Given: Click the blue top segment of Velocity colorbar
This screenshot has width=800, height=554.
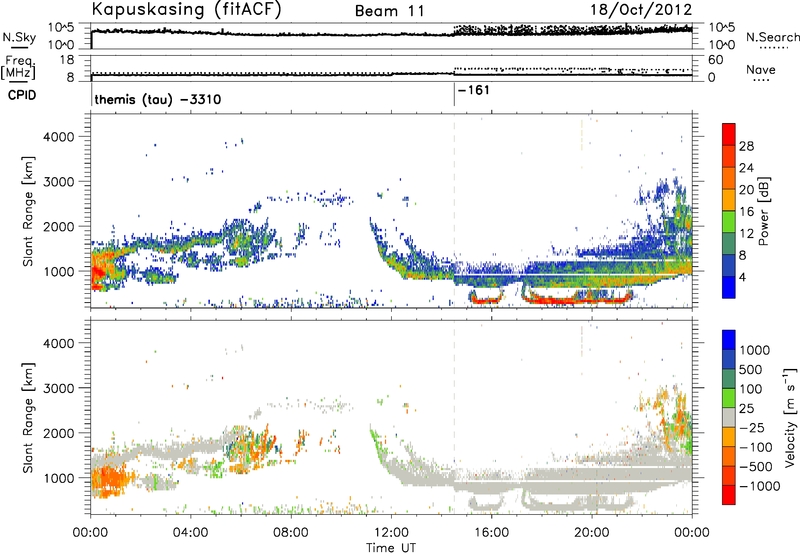Looking at the screenshot, I should point(729,340).
